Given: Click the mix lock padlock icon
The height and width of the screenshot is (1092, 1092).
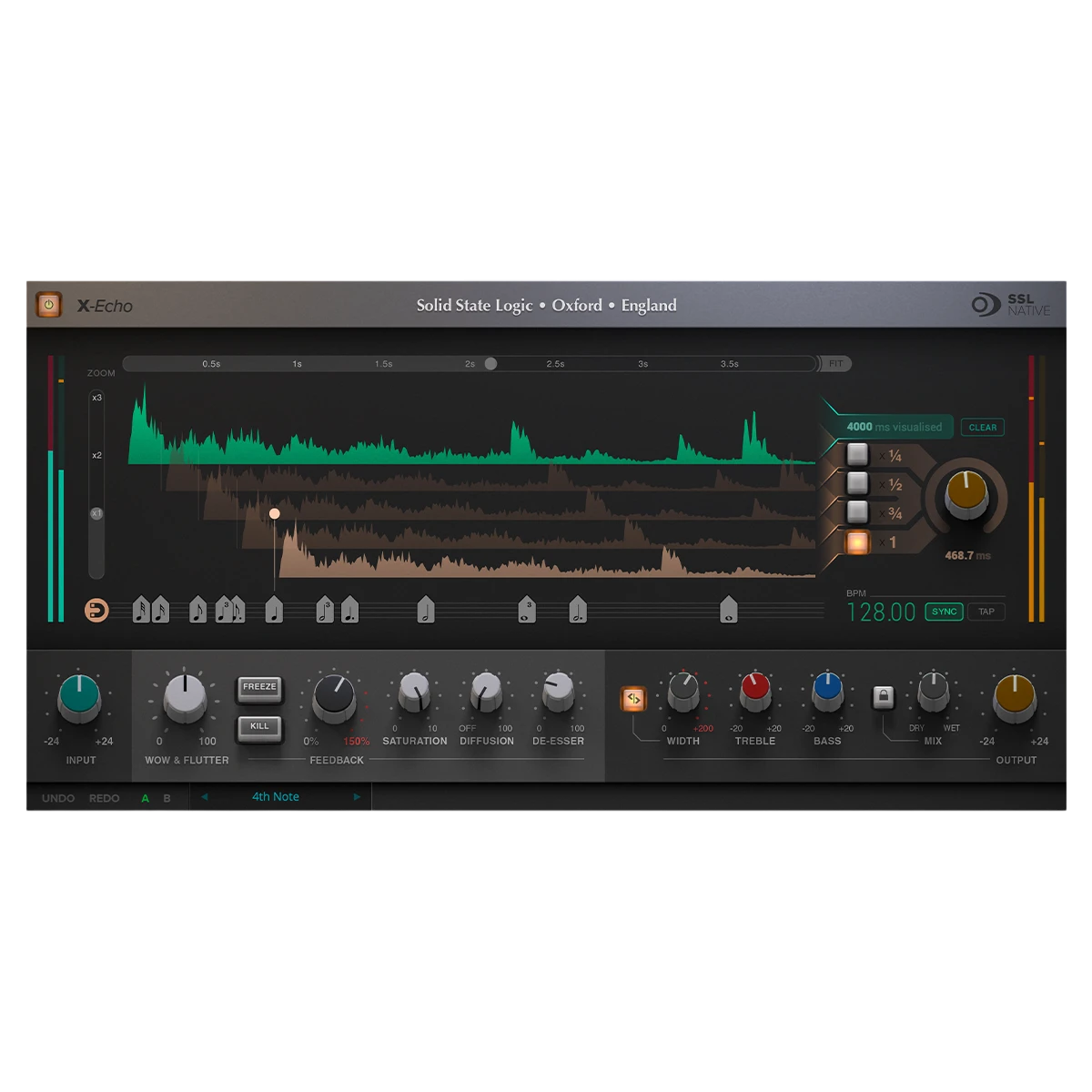Looking at the screenshot, I should [883, 698].
